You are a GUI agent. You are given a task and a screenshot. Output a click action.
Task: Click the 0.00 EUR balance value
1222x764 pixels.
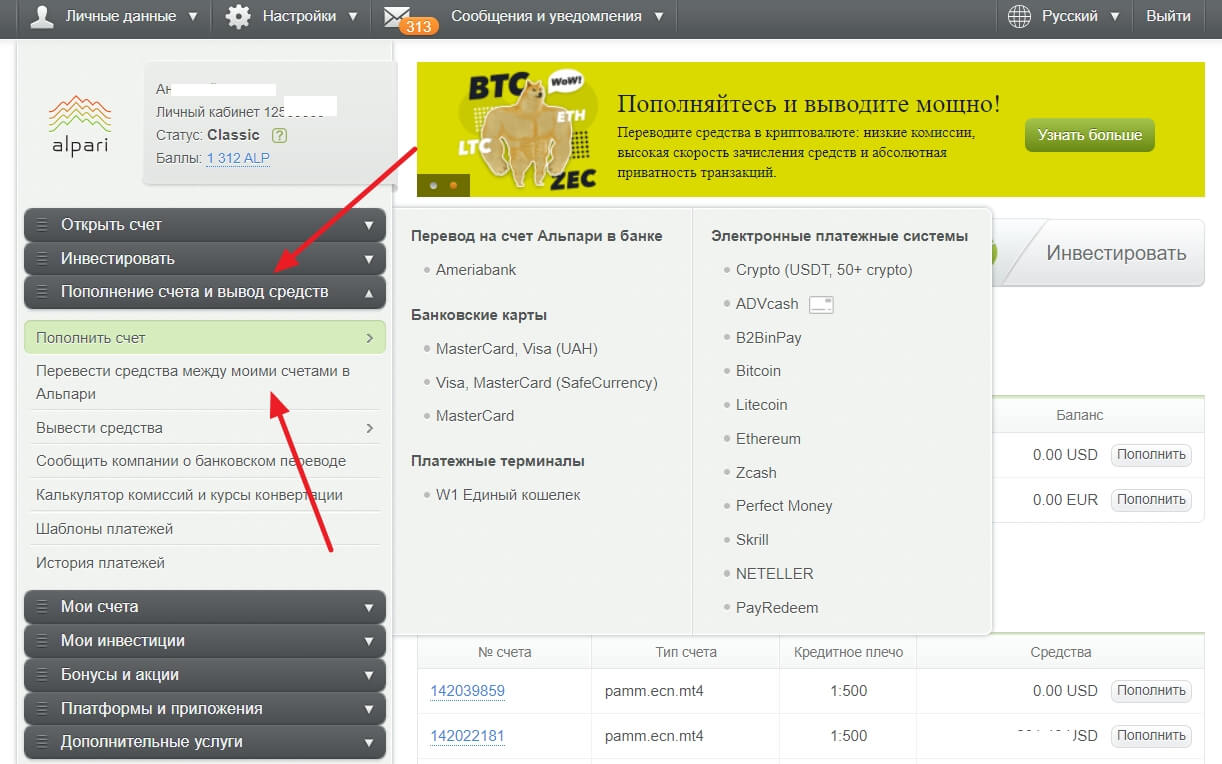click(x=1065, y=500)
